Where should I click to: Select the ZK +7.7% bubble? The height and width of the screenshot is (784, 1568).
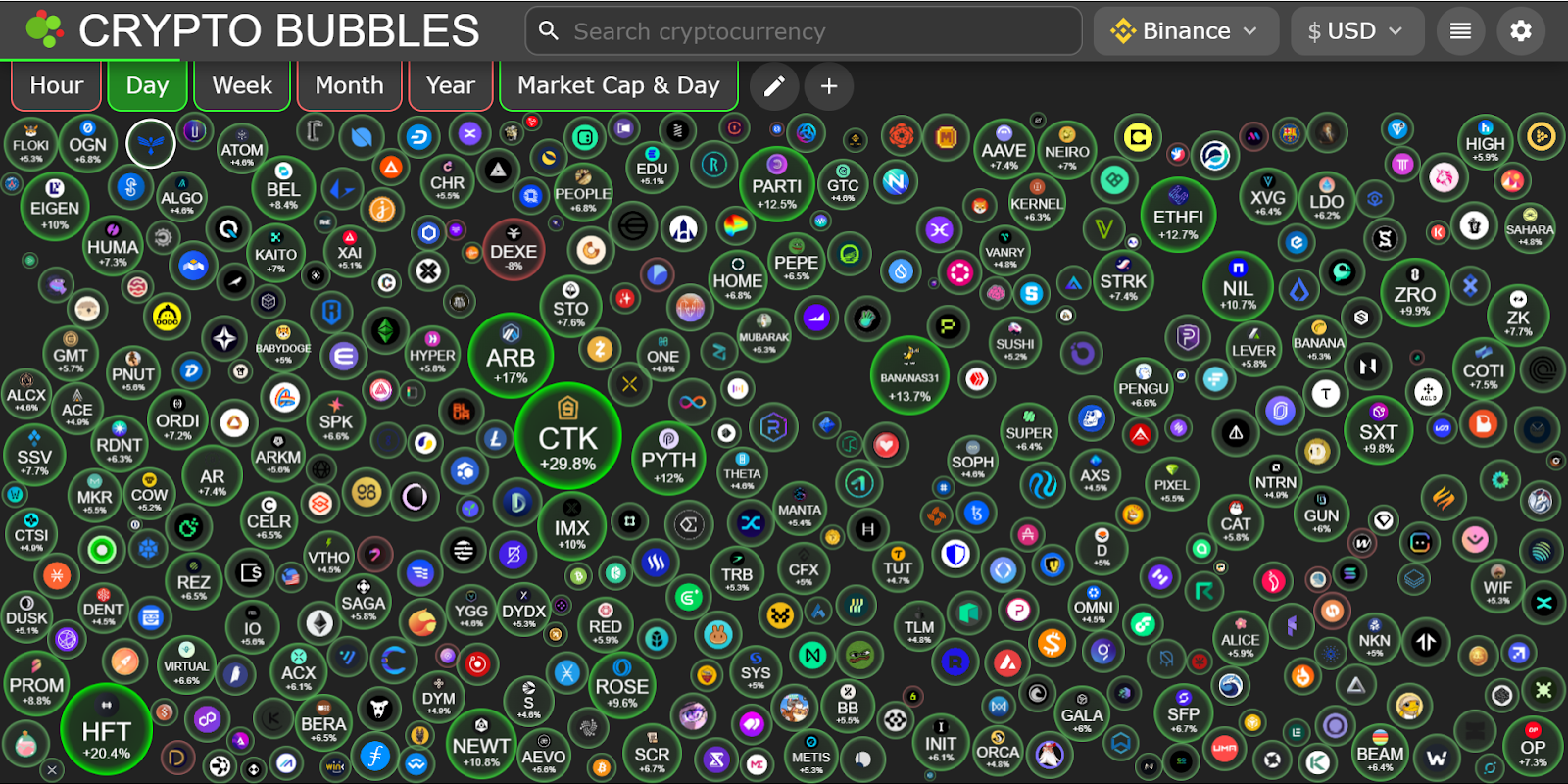click(x=1518, y=316)
